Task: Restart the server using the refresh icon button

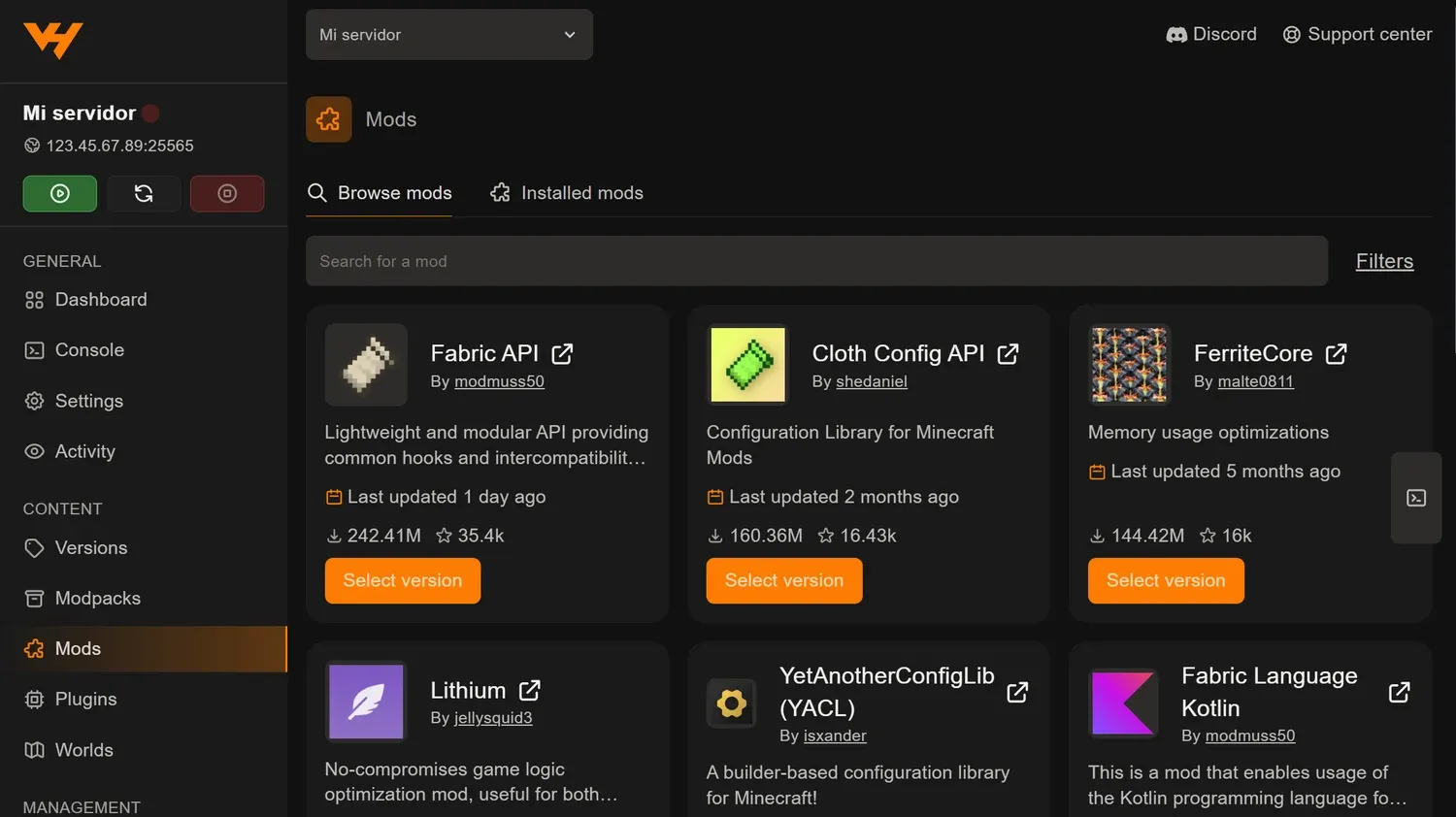Action: [144, 193]
